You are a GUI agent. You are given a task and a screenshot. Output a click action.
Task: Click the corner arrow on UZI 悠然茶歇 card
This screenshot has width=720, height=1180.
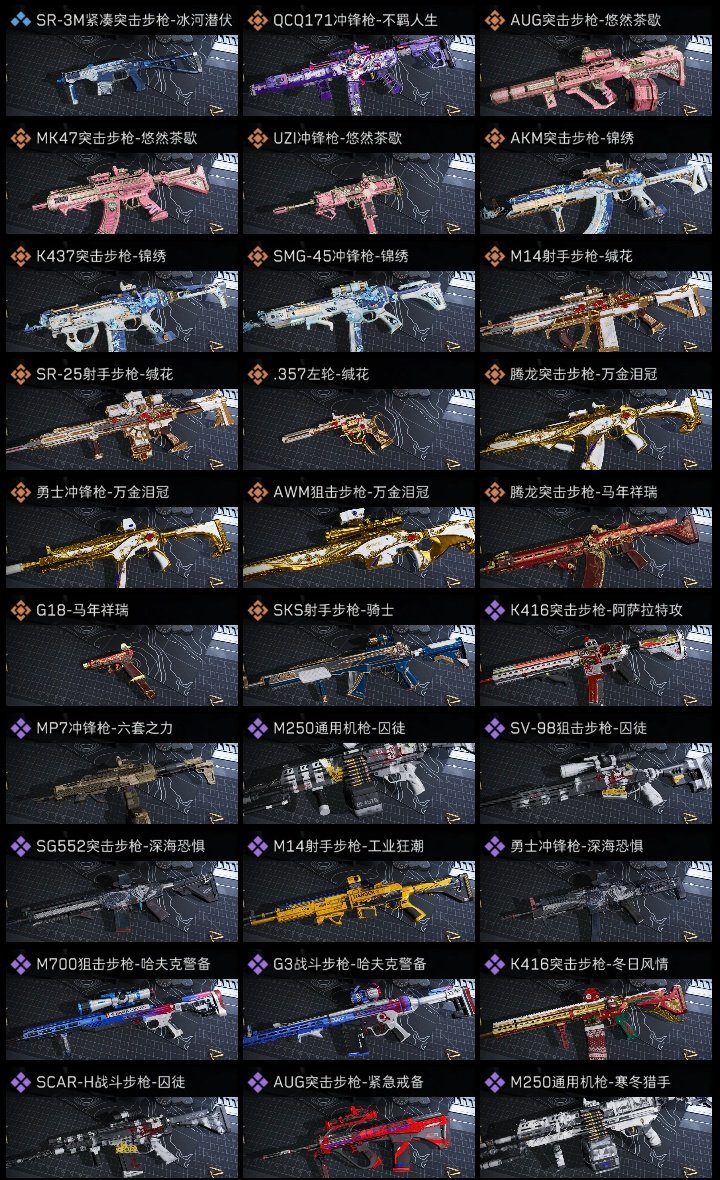click(452, 227)
